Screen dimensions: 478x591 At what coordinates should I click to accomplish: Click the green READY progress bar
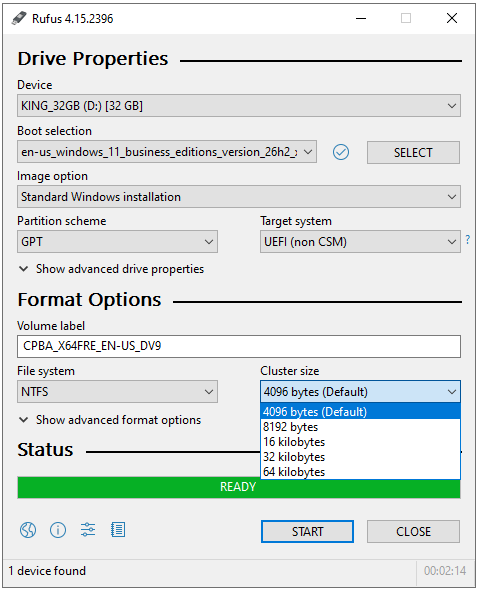pyautogui.click(x=239, y=487)
